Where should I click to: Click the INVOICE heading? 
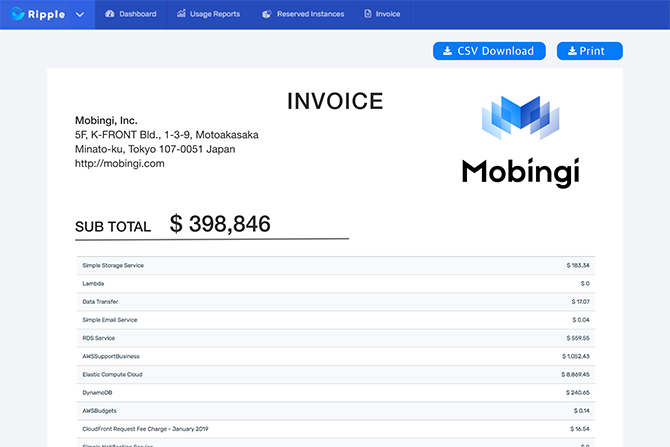(335, 101)
